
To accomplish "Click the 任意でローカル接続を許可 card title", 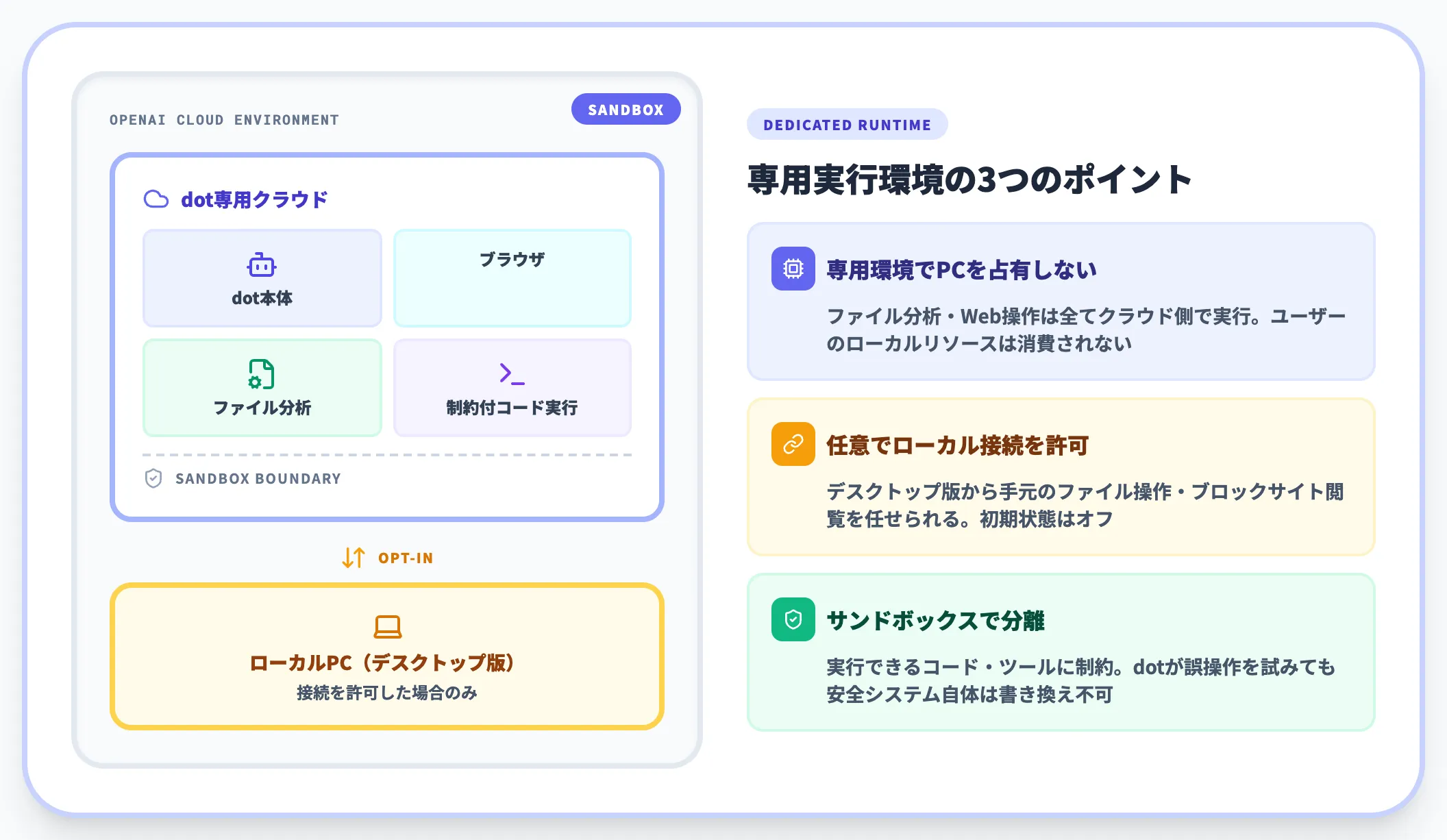I will [958, 445].
